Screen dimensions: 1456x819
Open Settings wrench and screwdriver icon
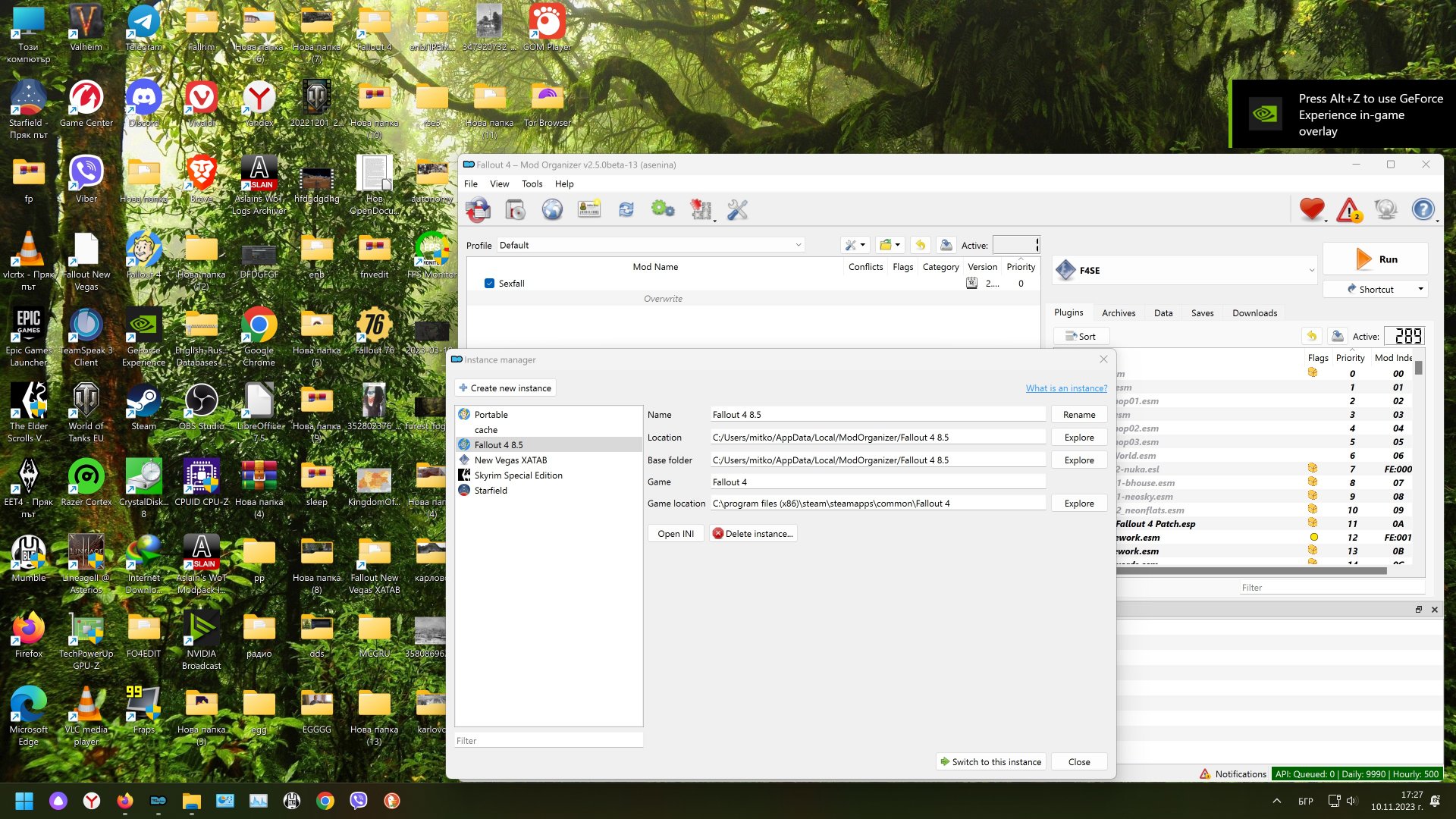pyautogui.click(x=737, y=209)
